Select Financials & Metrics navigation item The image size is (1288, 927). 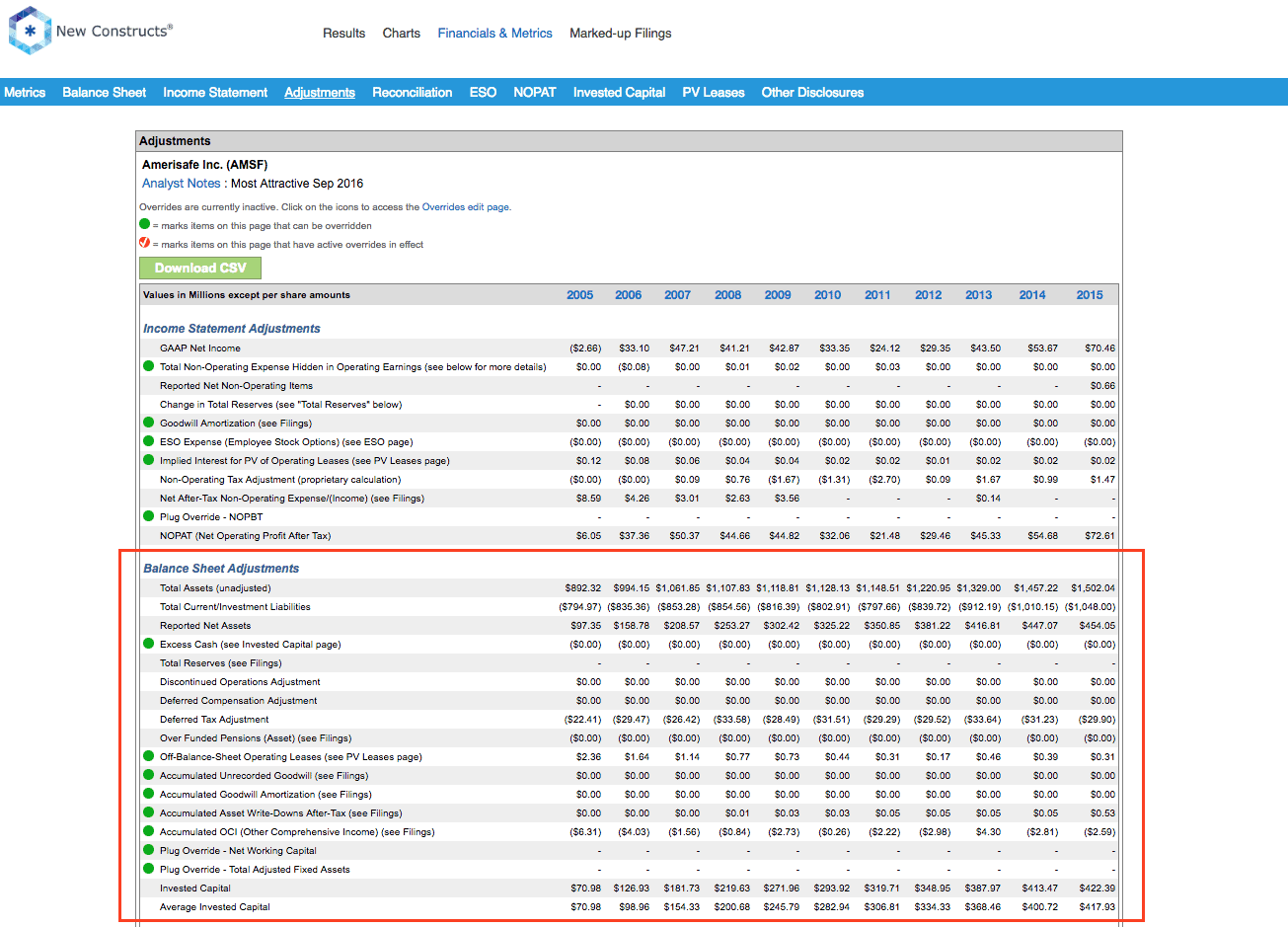pyautogui.click(x=495, y=34)
